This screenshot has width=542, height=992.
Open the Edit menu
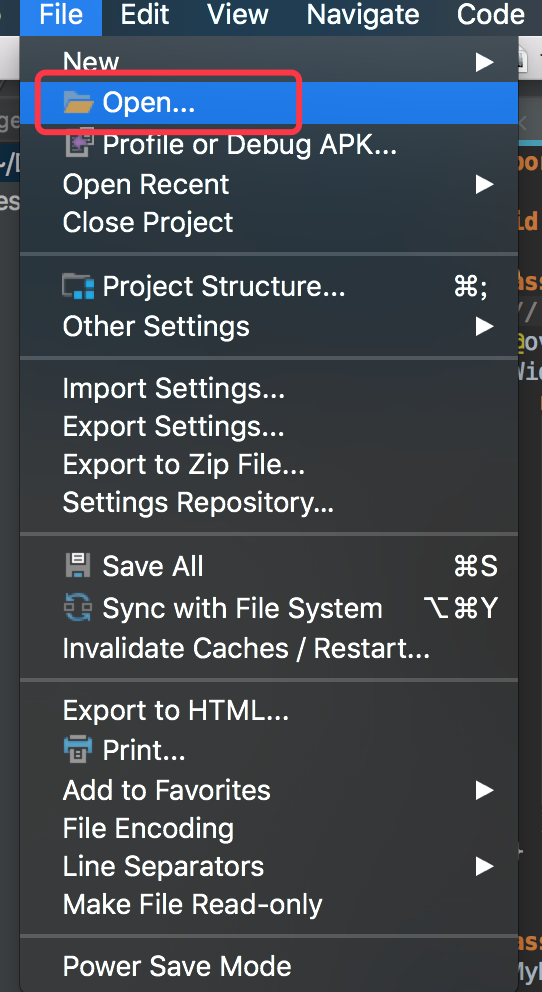pos(145,14)
